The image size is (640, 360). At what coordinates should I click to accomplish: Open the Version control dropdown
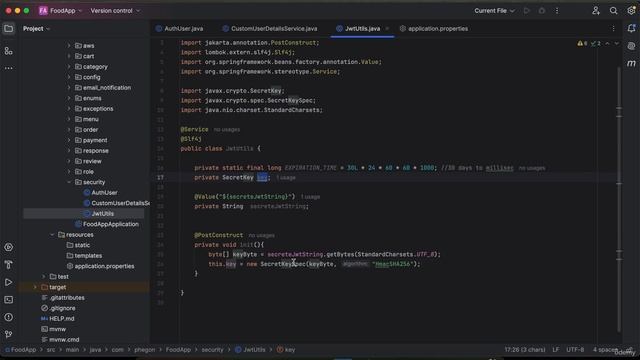[x=115, y=11]
